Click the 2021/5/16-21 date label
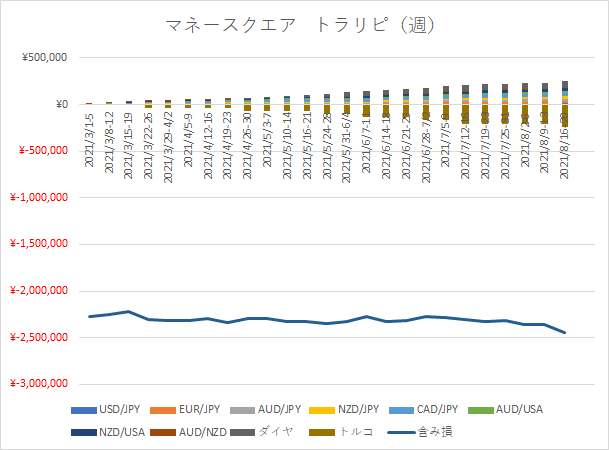 point(307,146)
